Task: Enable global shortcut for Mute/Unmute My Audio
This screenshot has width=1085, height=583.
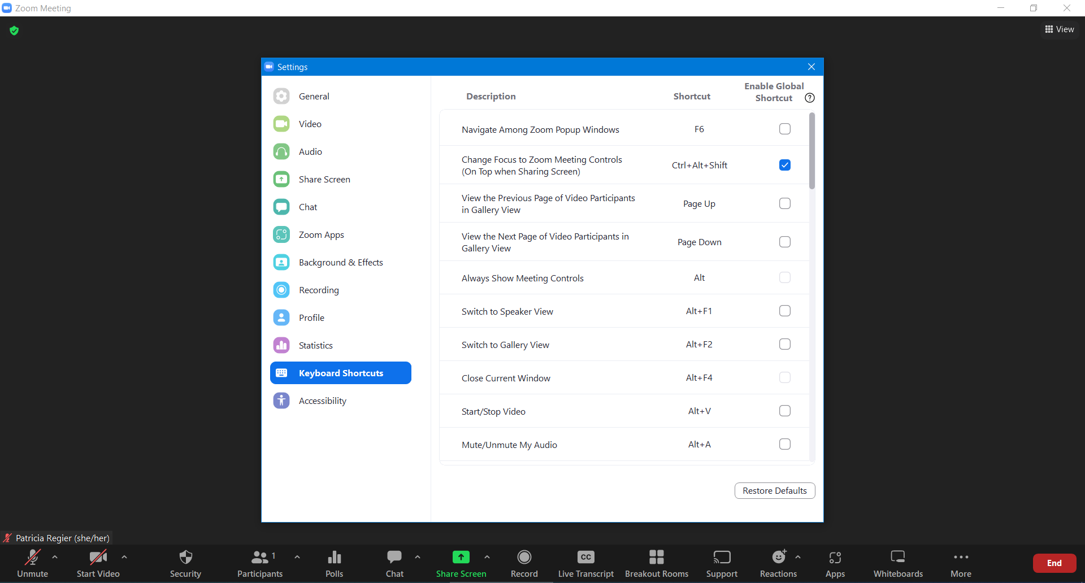Action: pos(785,444)
